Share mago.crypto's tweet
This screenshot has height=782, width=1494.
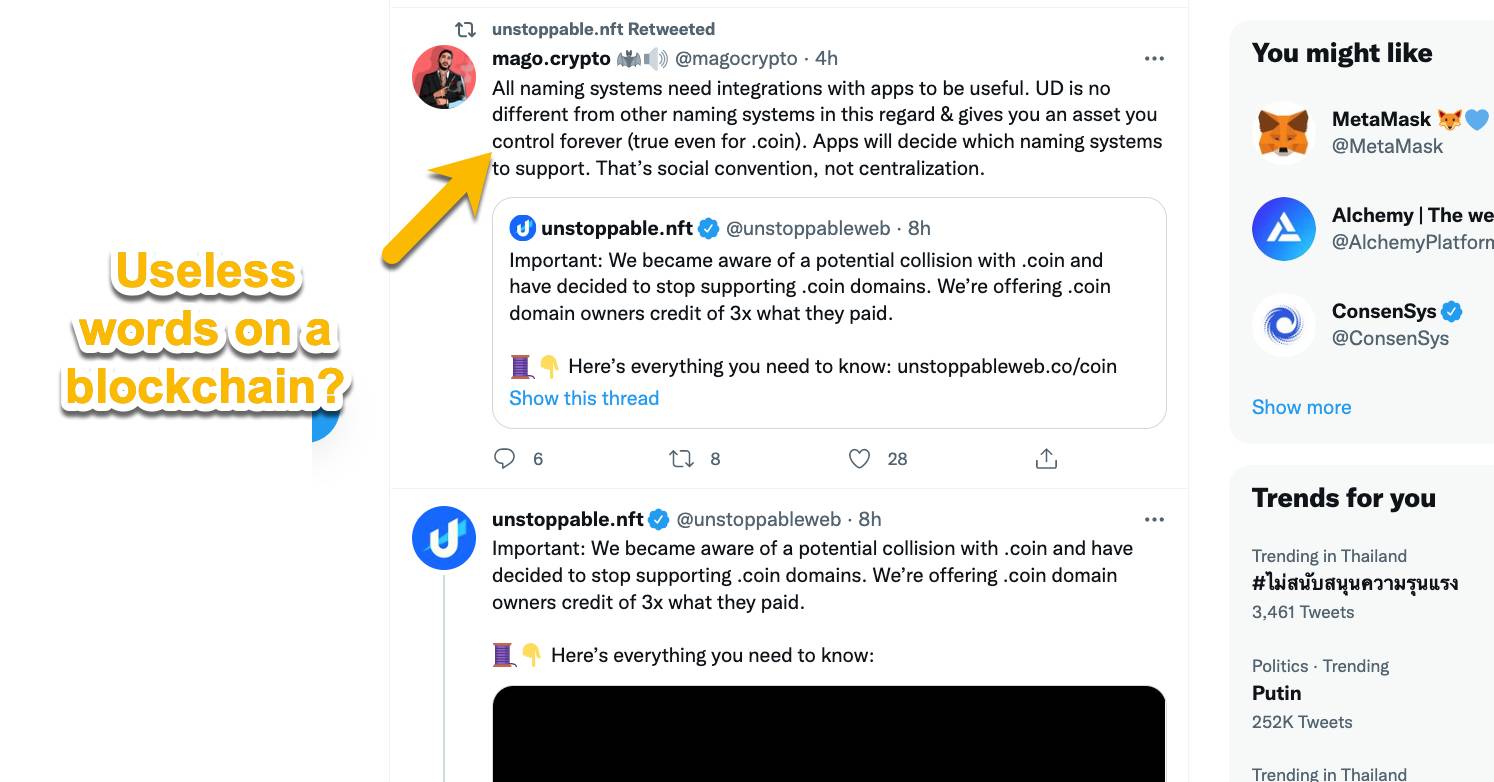tap(1046, 459)
